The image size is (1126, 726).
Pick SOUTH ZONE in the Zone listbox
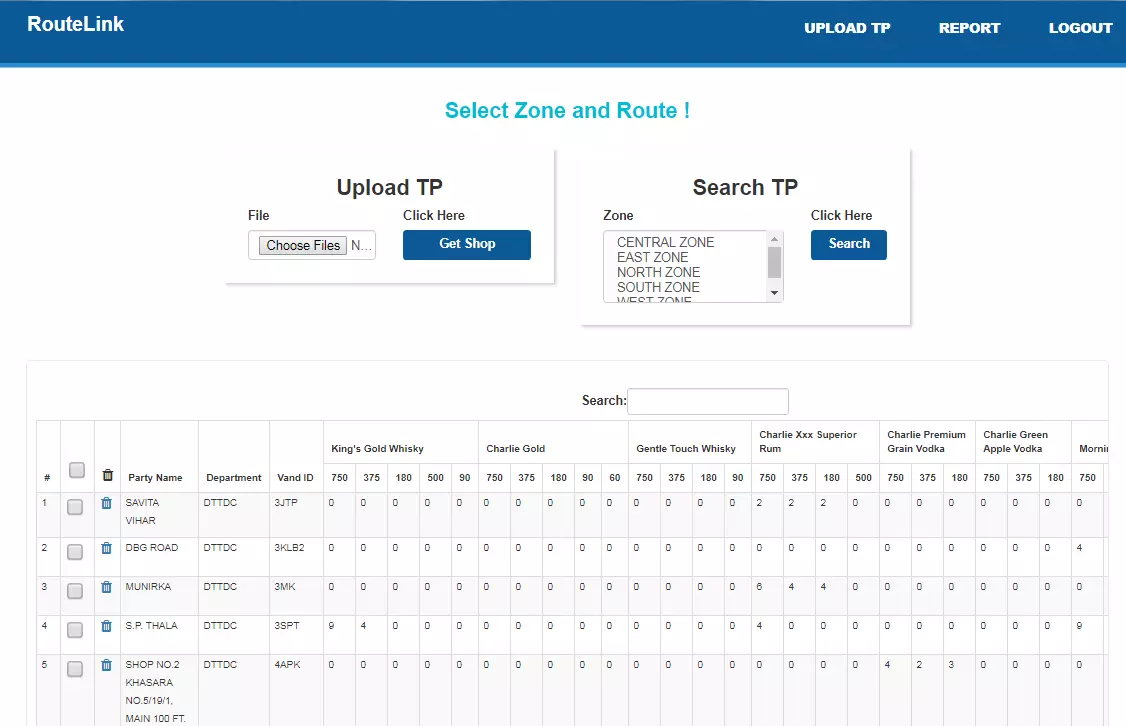[658, 287]
